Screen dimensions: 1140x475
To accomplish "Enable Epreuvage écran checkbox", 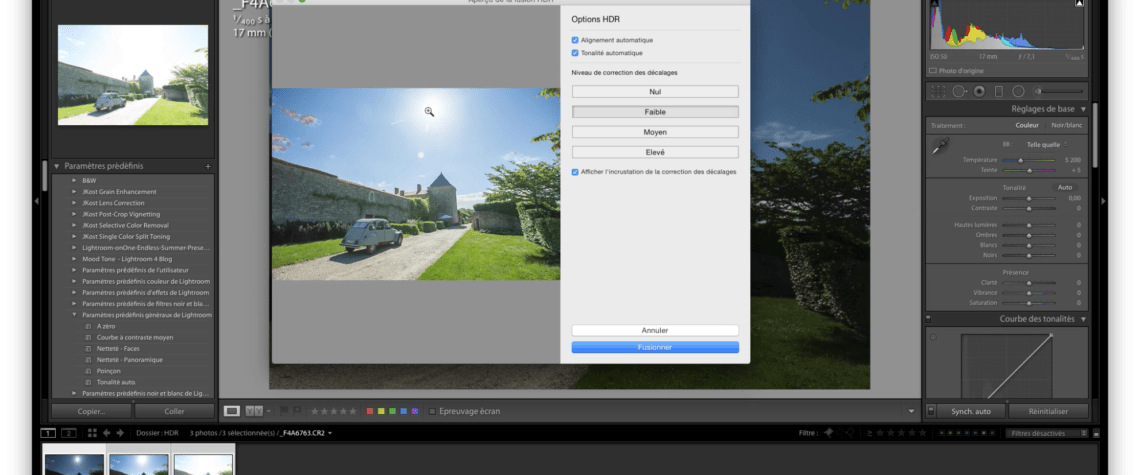I will pos(432,411).
